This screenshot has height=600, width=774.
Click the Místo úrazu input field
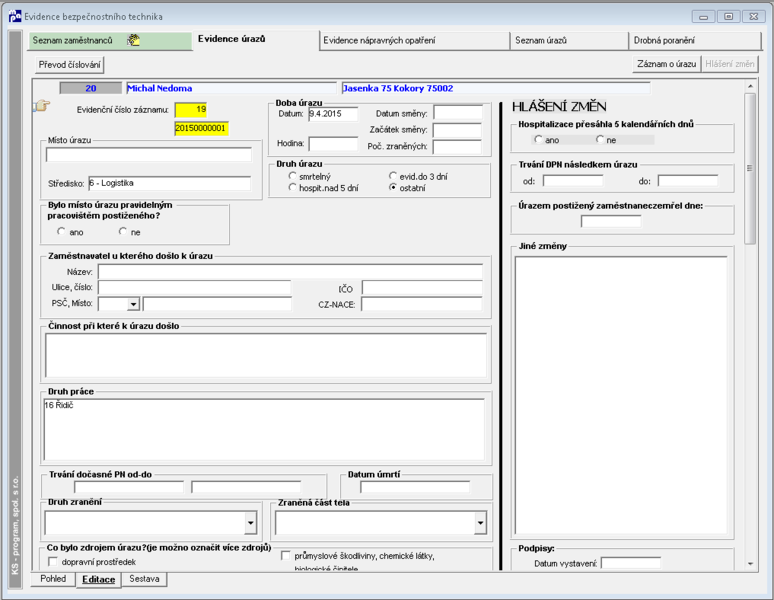[149, 155]
